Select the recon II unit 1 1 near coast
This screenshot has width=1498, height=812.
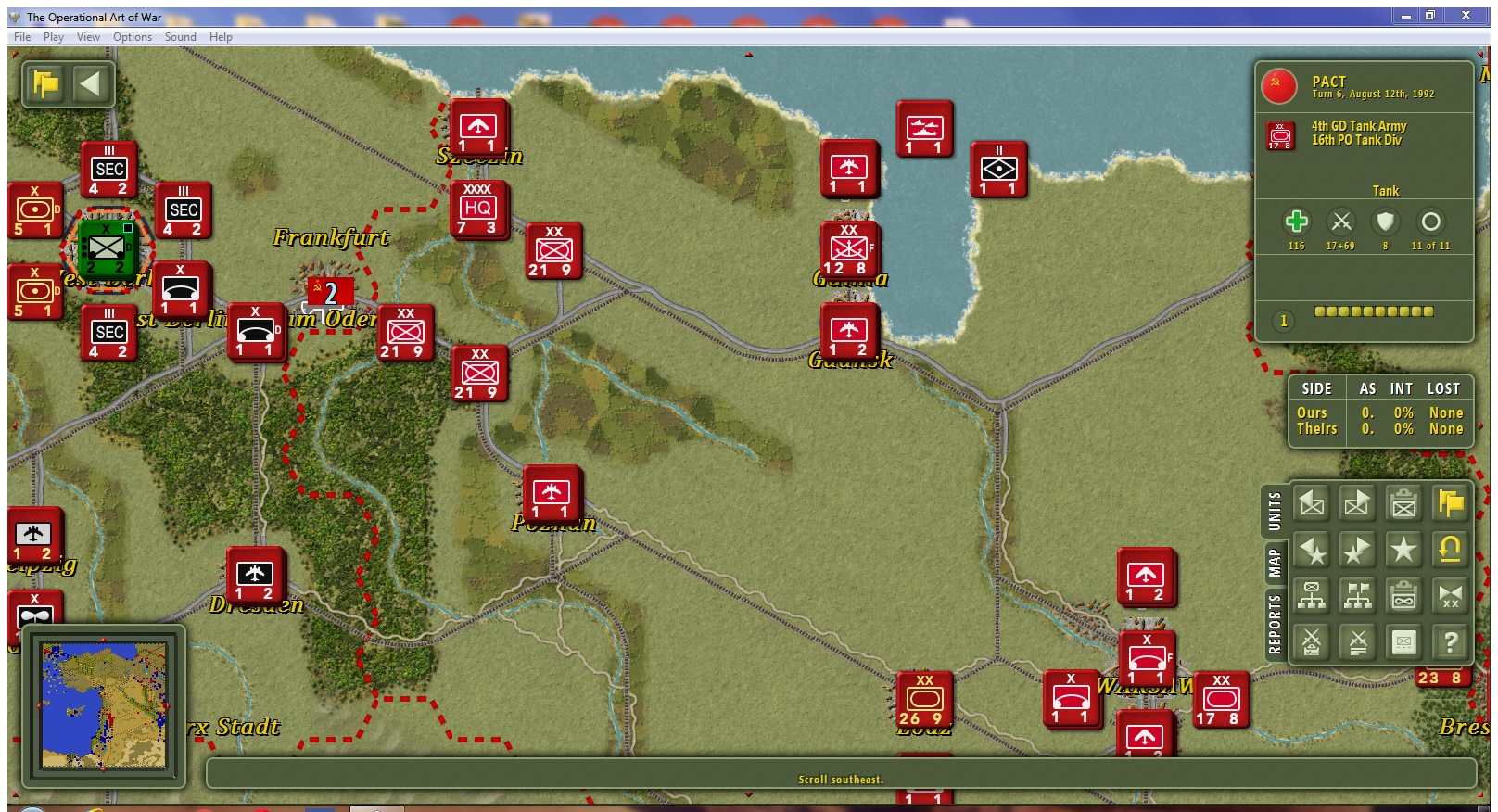click(998, 170)
